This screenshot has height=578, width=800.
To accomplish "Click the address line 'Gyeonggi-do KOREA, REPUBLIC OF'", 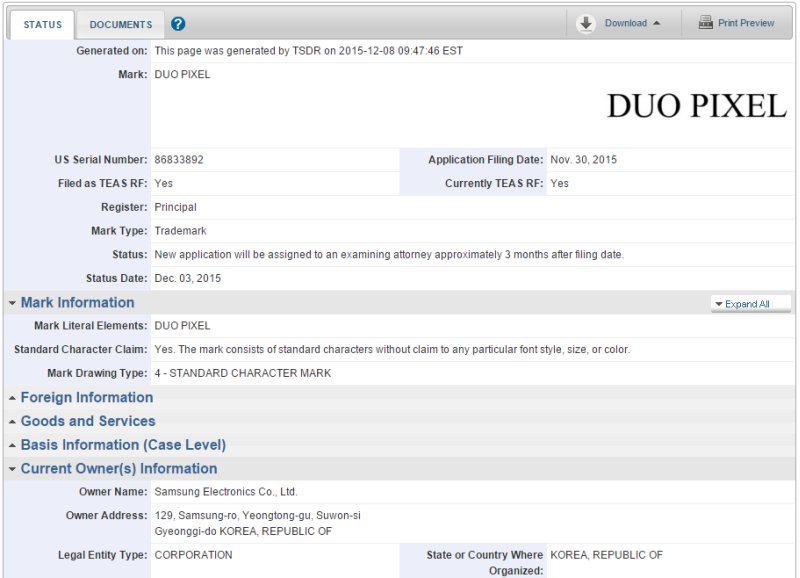I will [243, 531].
